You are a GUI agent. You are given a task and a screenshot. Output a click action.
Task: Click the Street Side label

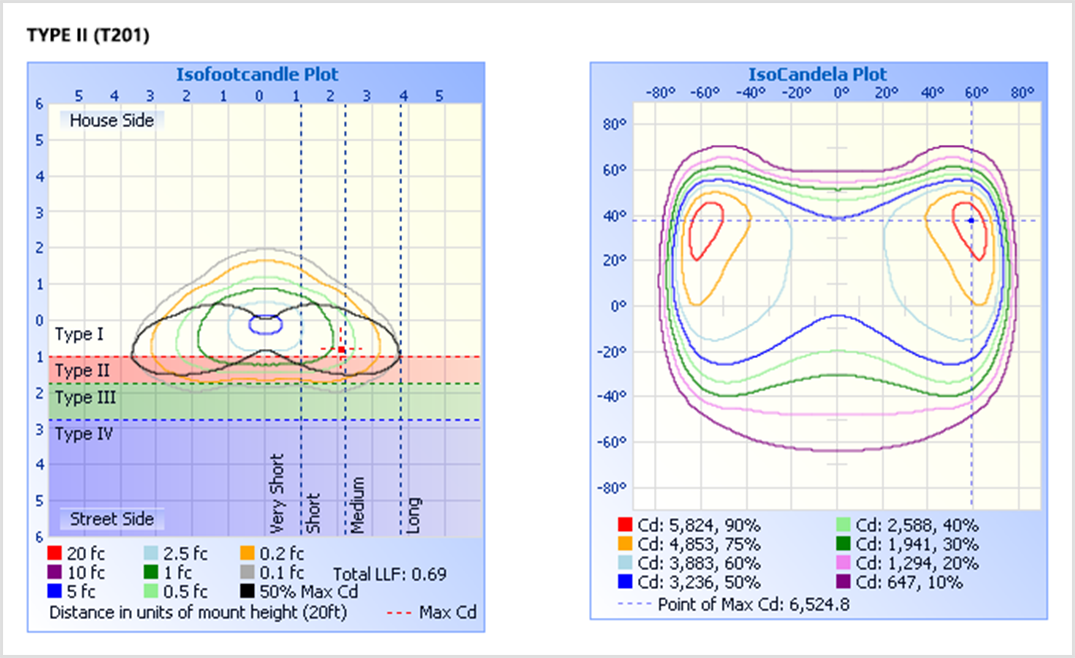click(111, 519)
